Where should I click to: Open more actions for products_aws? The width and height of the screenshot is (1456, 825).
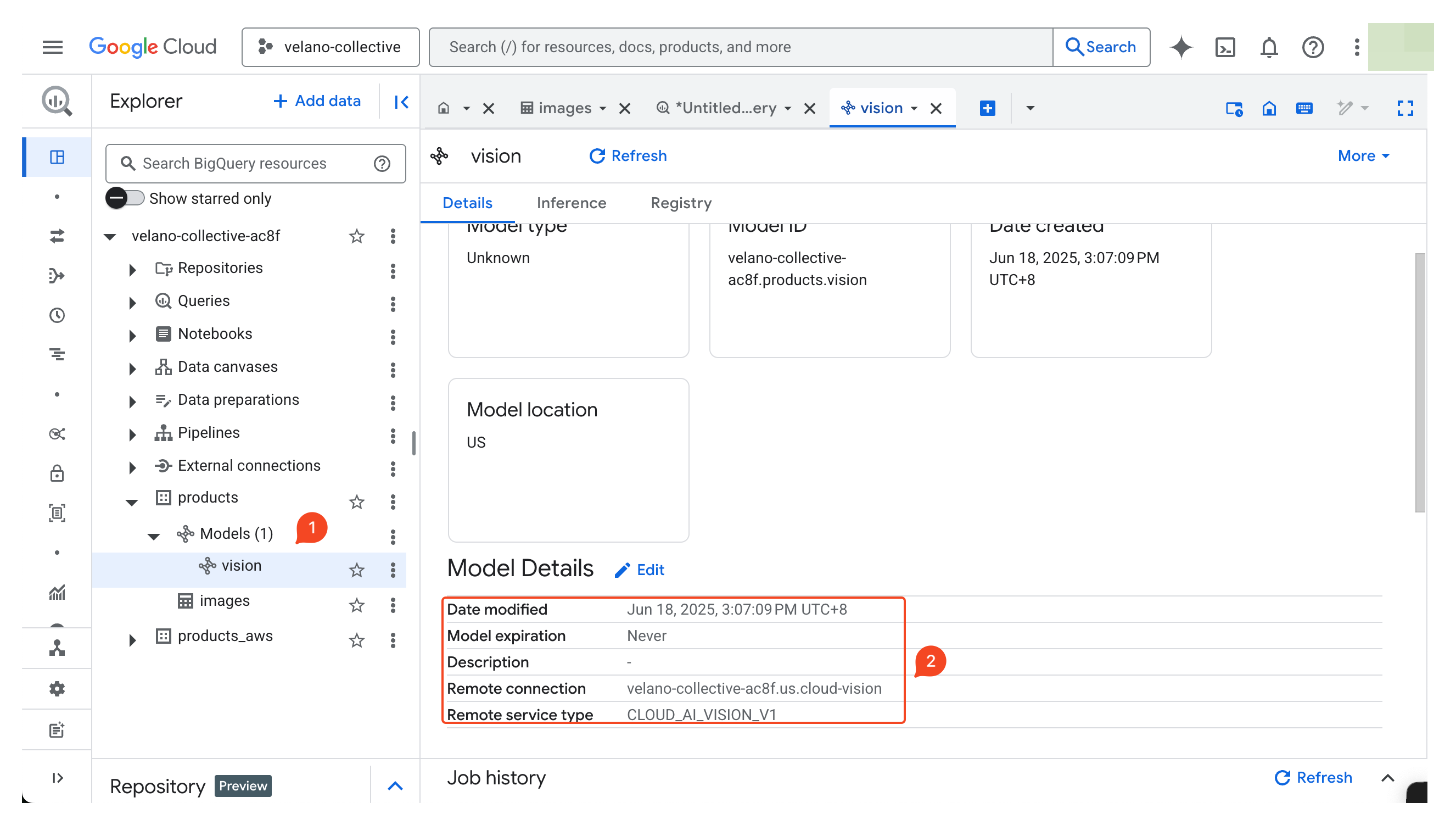tap(393, 640)
